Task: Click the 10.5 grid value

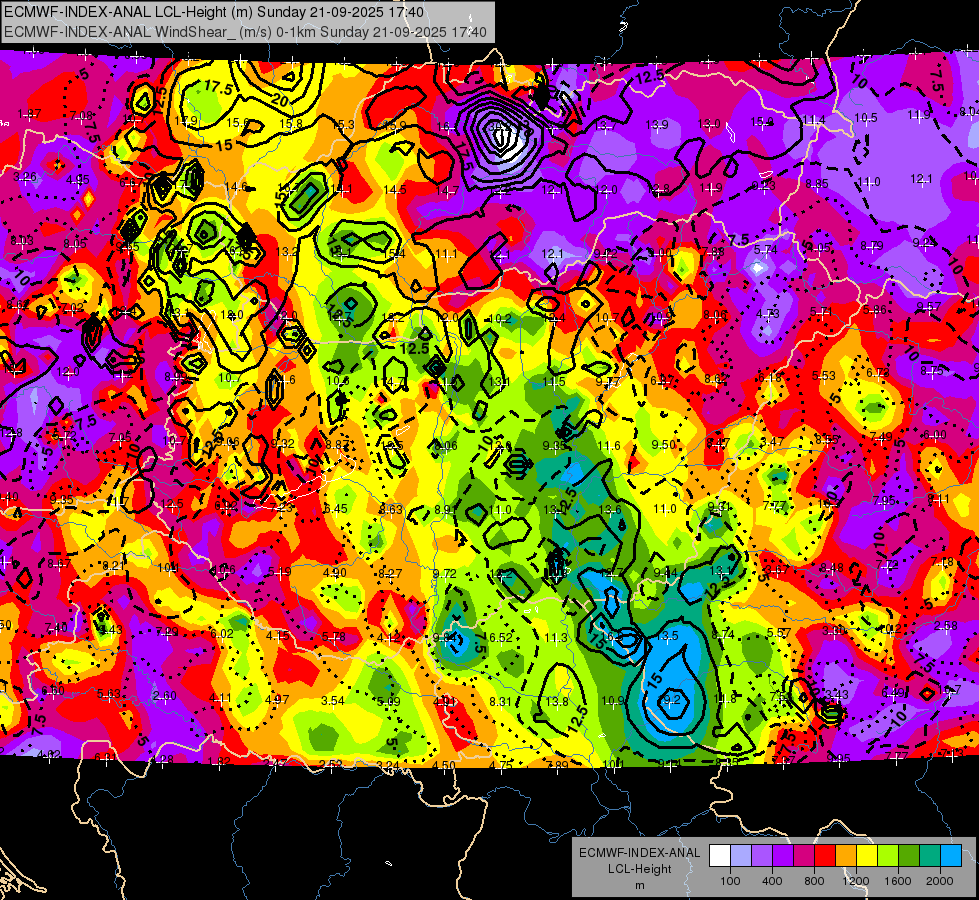Action: [x=865, y=117]
